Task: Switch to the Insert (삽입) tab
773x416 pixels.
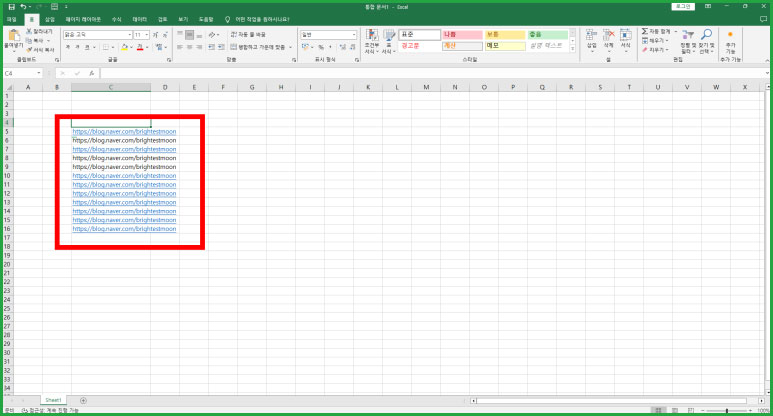Action: coord(50,19)
